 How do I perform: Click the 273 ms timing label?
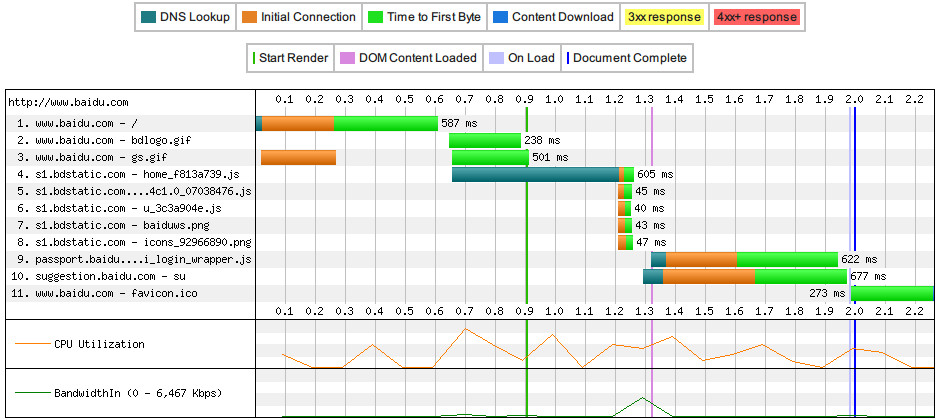click(x=827, y=294)
